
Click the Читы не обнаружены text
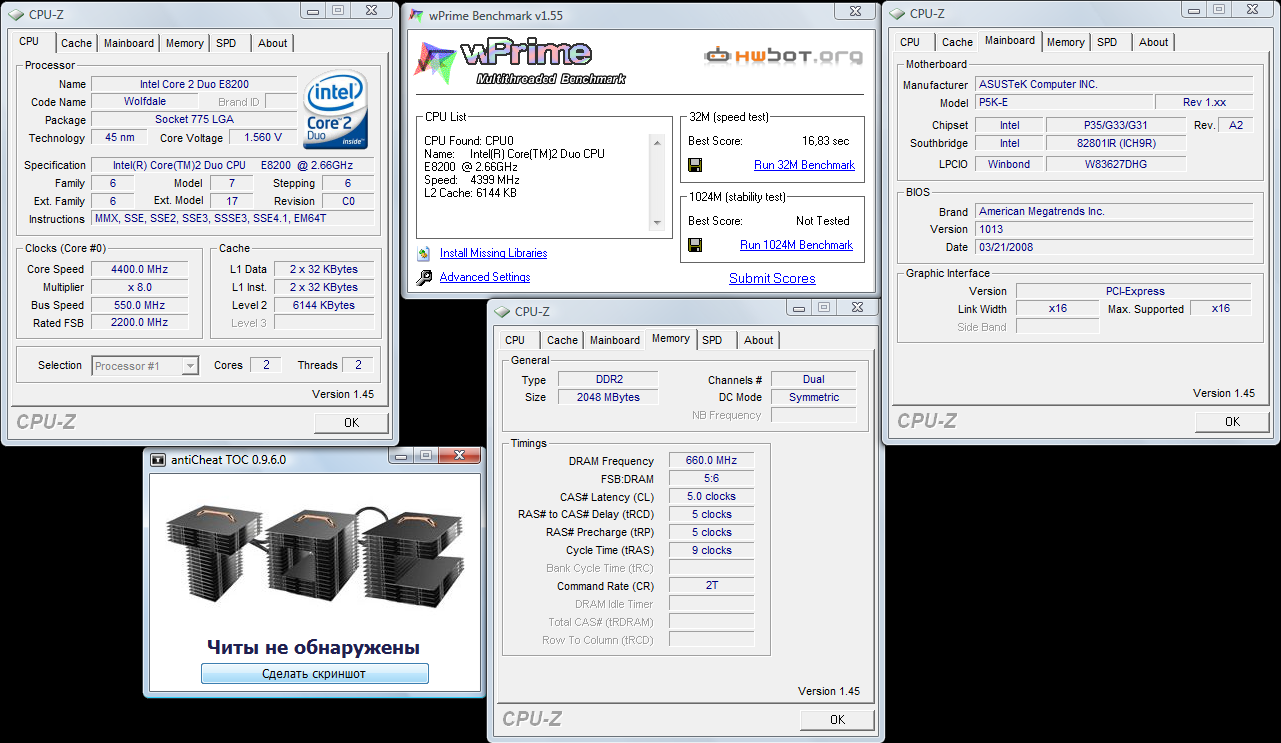[314, 647]
